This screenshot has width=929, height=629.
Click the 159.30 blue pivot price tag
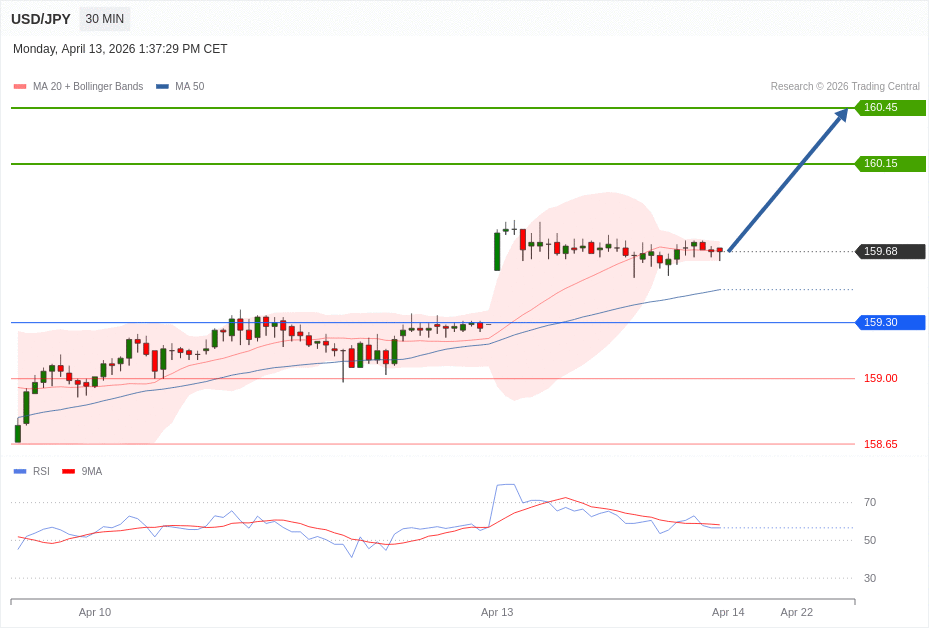(890, 323)
